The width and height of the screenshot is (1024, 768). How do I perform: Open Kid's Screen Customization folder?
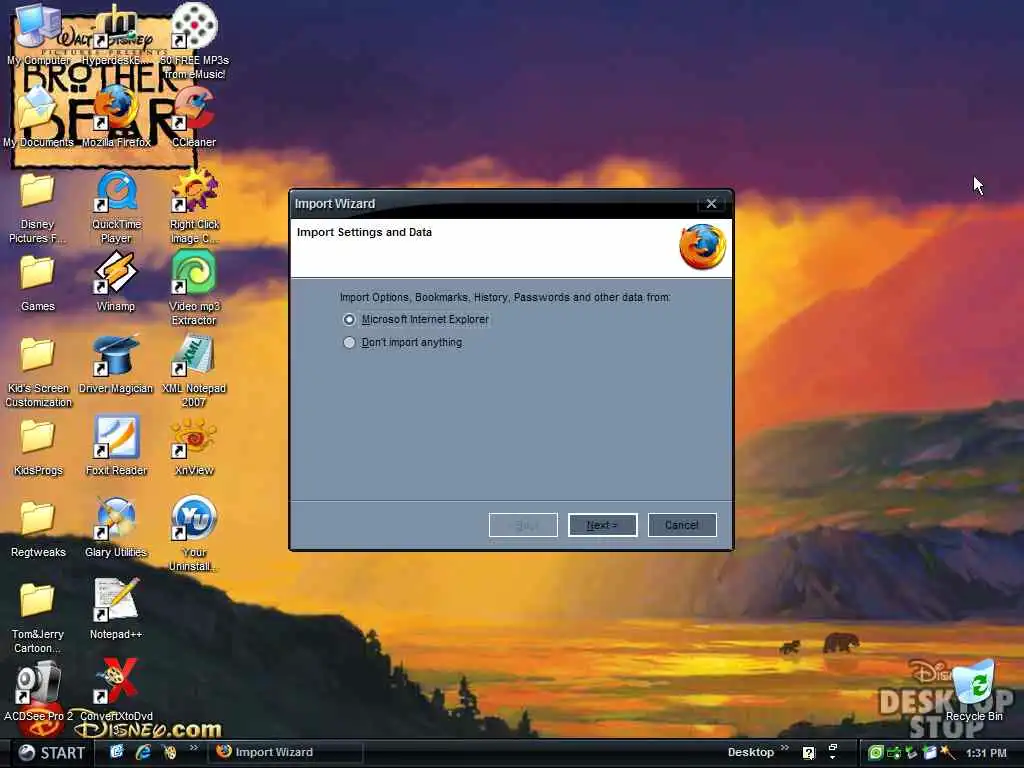pos(37,370)
